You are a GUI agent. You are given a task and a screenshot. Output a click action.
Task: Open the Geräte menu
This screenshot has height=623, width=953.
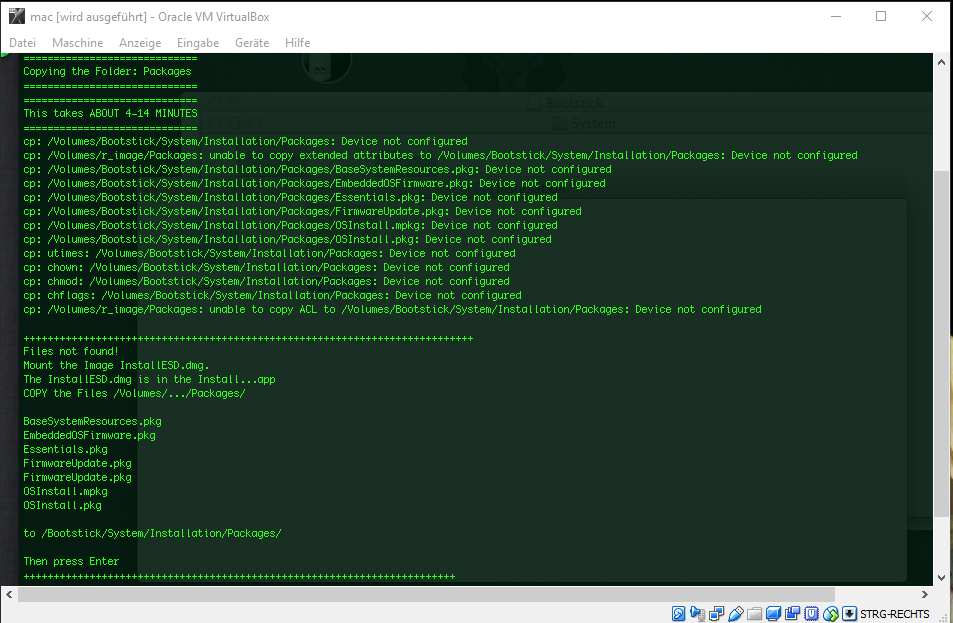pos(252,43)
